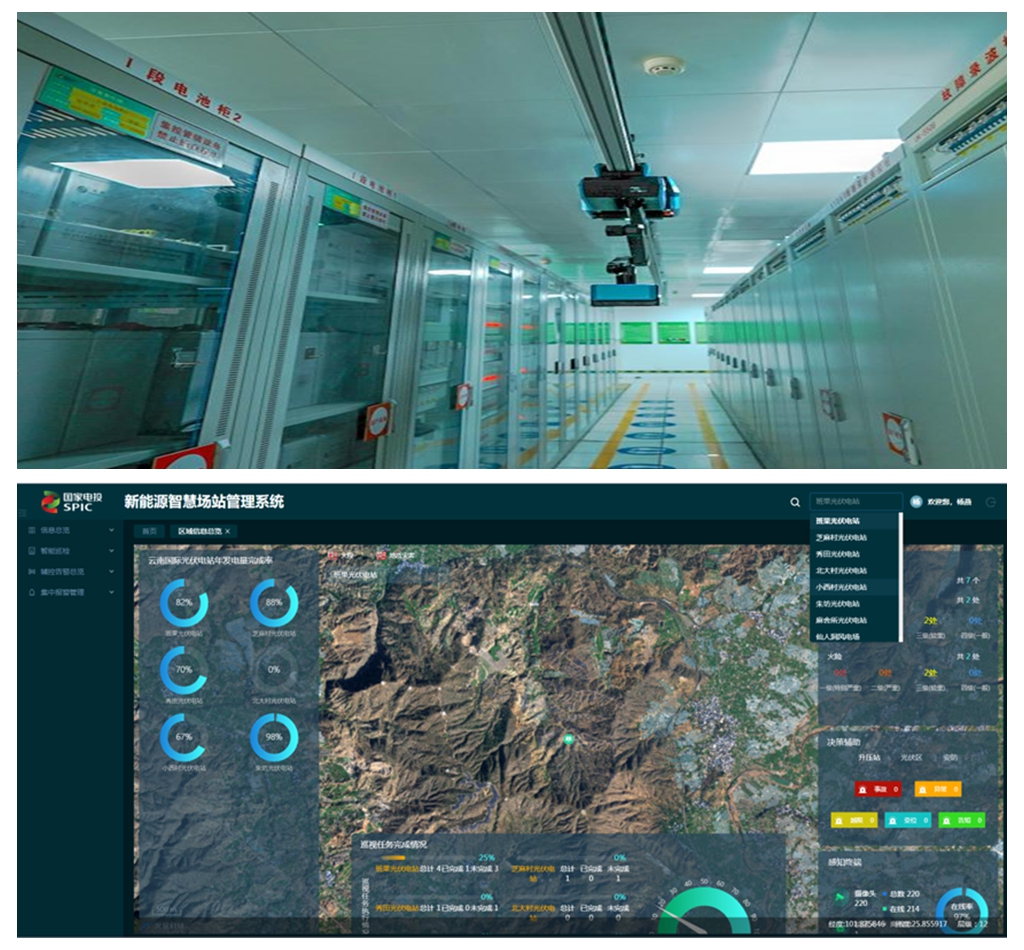Click the search magnifier icon in header
1024x950 pixels.
coord(795,502)
